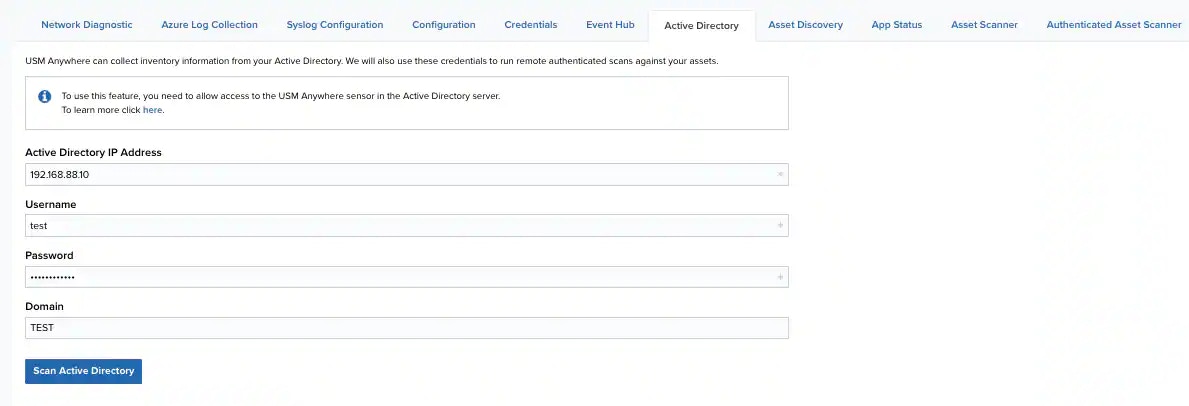Image resolution: width=1189 pixels, height=406 pixels.
Task: Click the asterisk icon in Username field
Action: pyautogui.click(x=780, y=225)
